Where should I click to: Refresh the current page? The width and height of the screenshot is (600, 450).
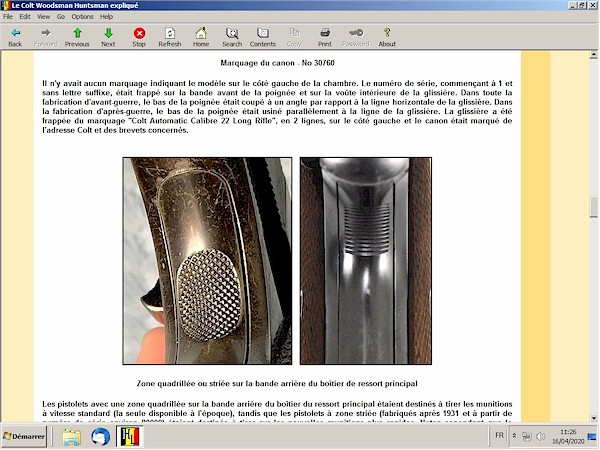coord(170,37)
